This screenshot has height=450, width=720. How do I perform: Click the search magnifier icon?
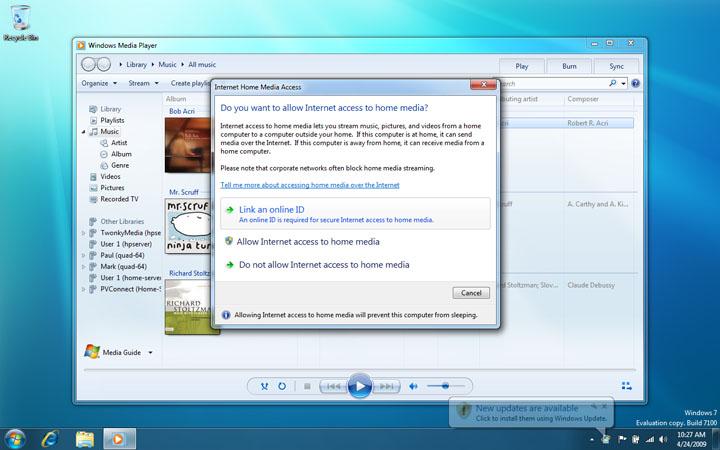pos(613,83)
